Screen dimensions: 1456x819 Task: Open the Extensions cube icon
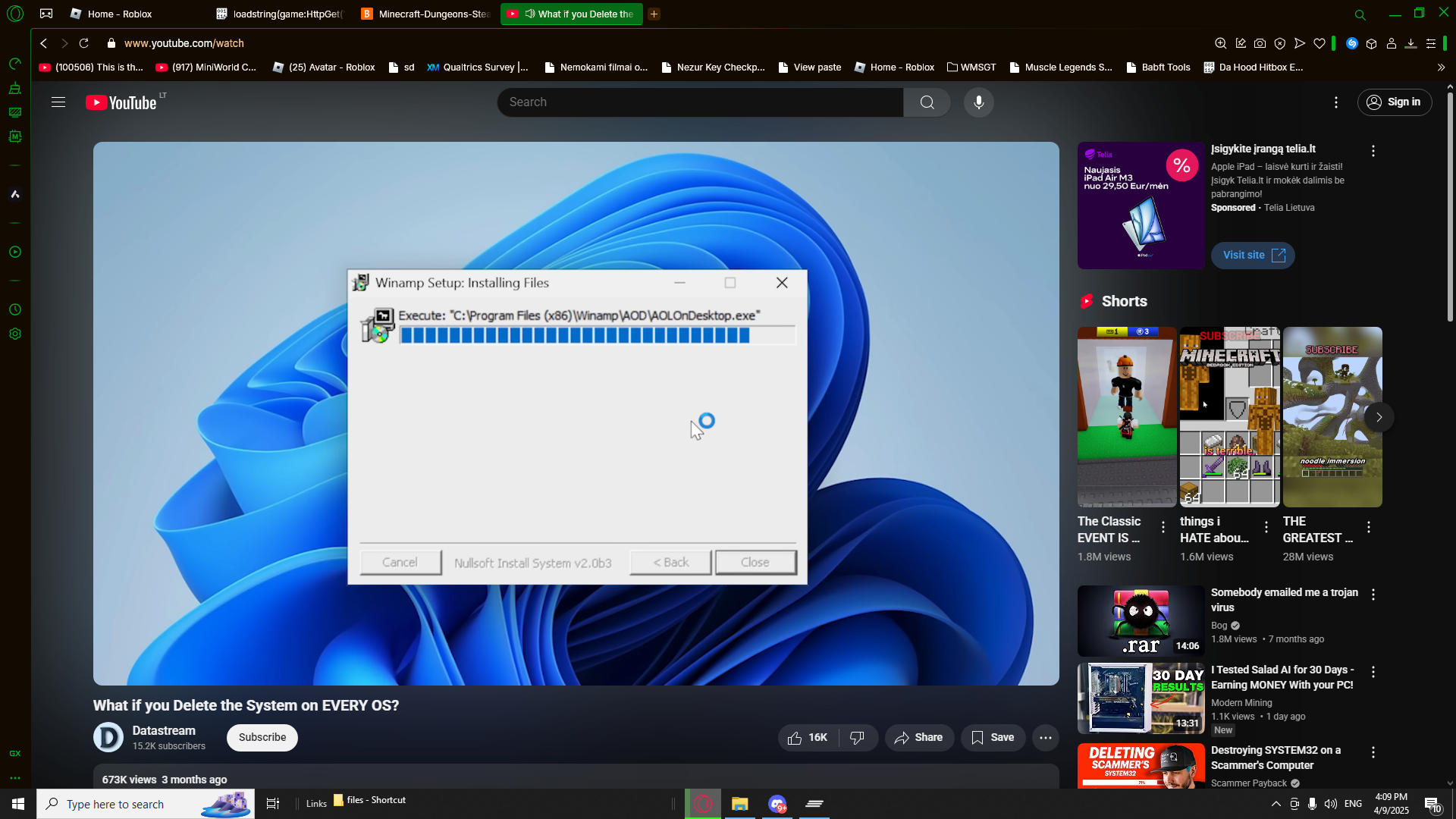[x=1371, y=43]
